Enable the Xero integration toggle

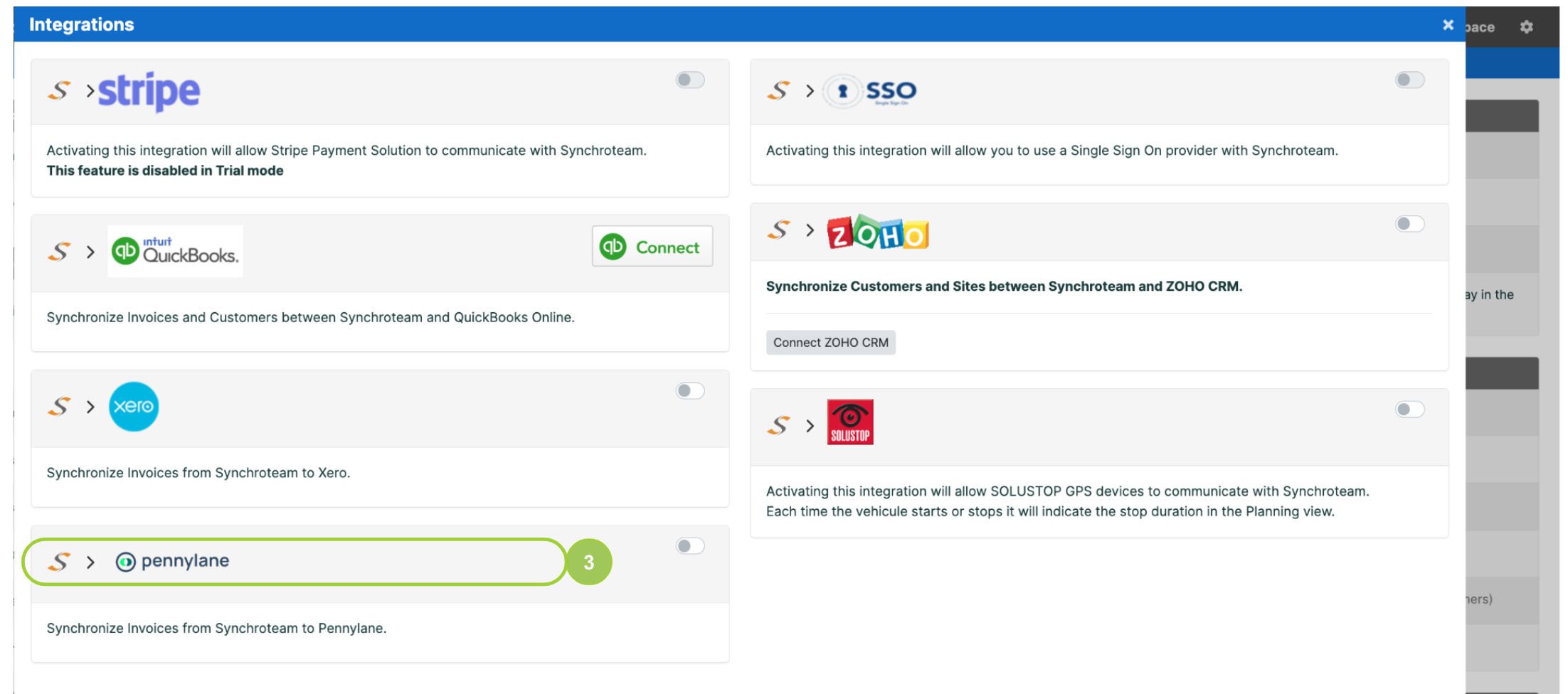690,390
